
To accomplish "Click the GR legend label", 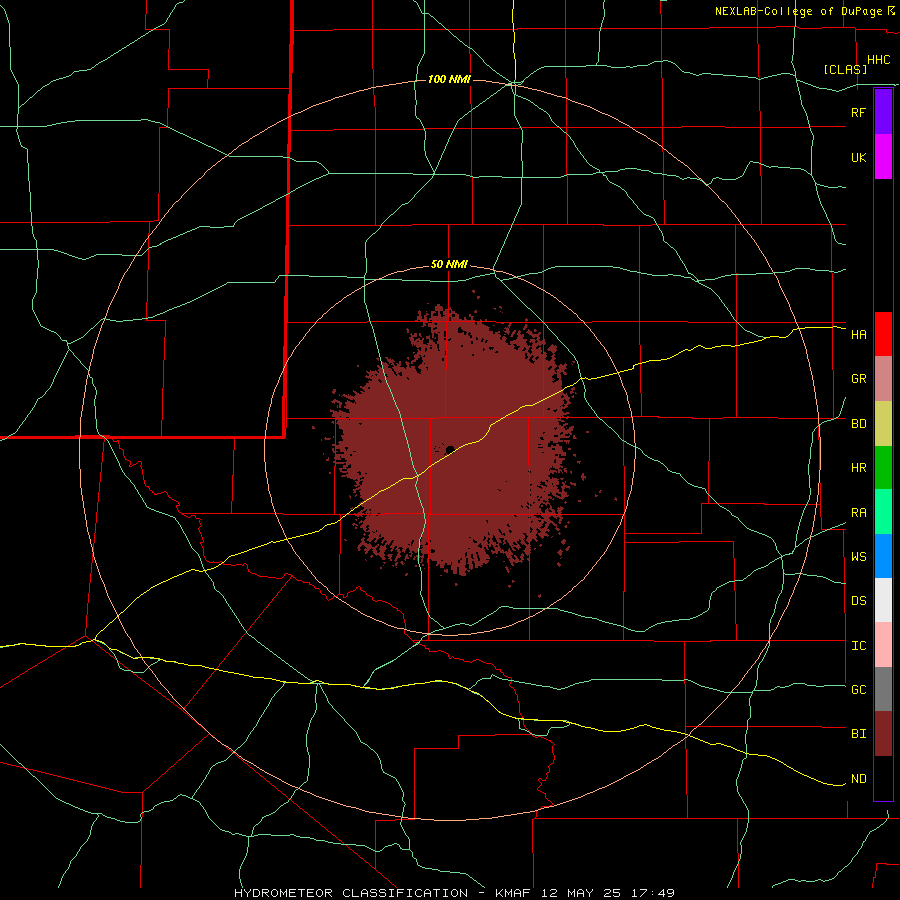I will [x=858, y=379].
